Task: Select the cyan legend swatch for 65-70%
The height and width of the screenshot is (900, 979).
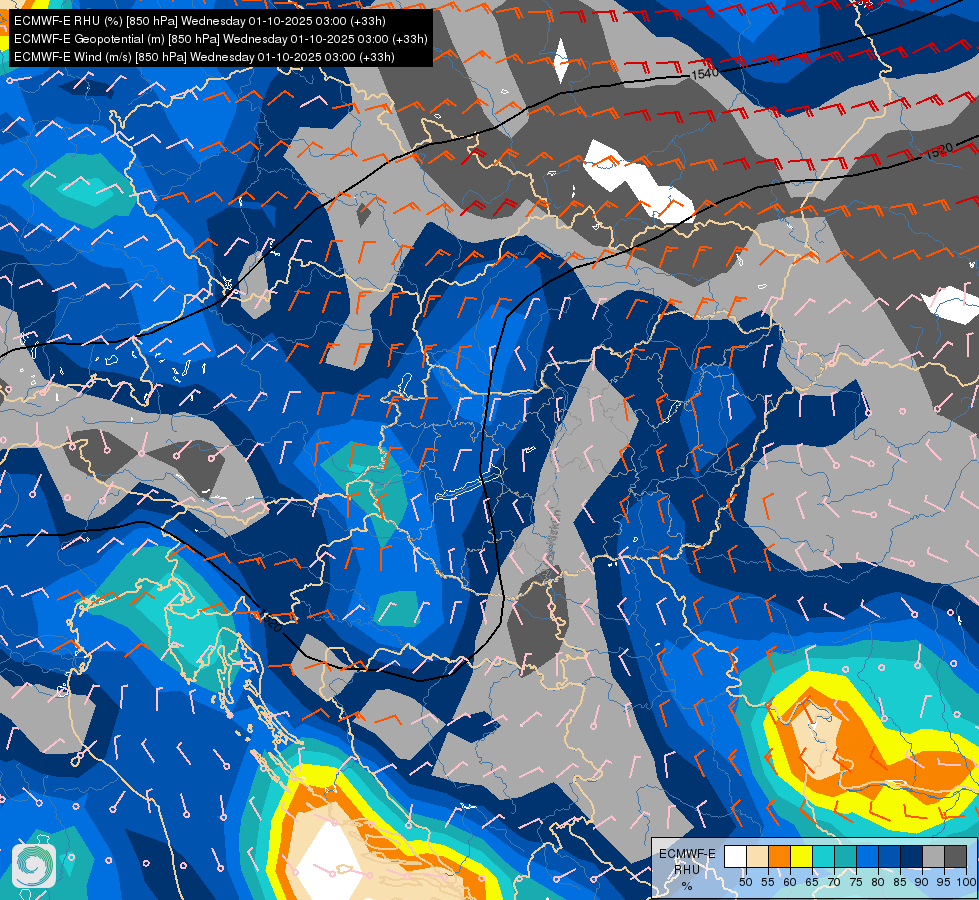Action: pos(824,856)
